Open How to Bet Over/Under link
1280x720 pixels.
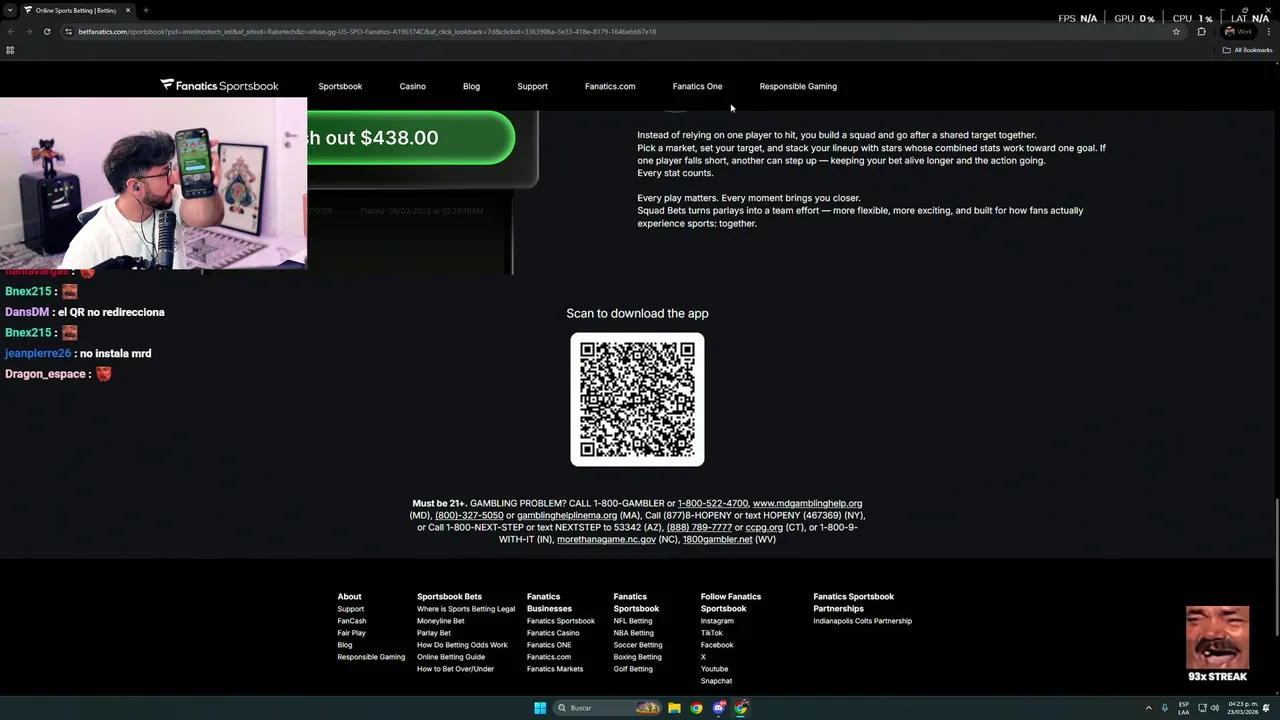(x=455, y=669)
